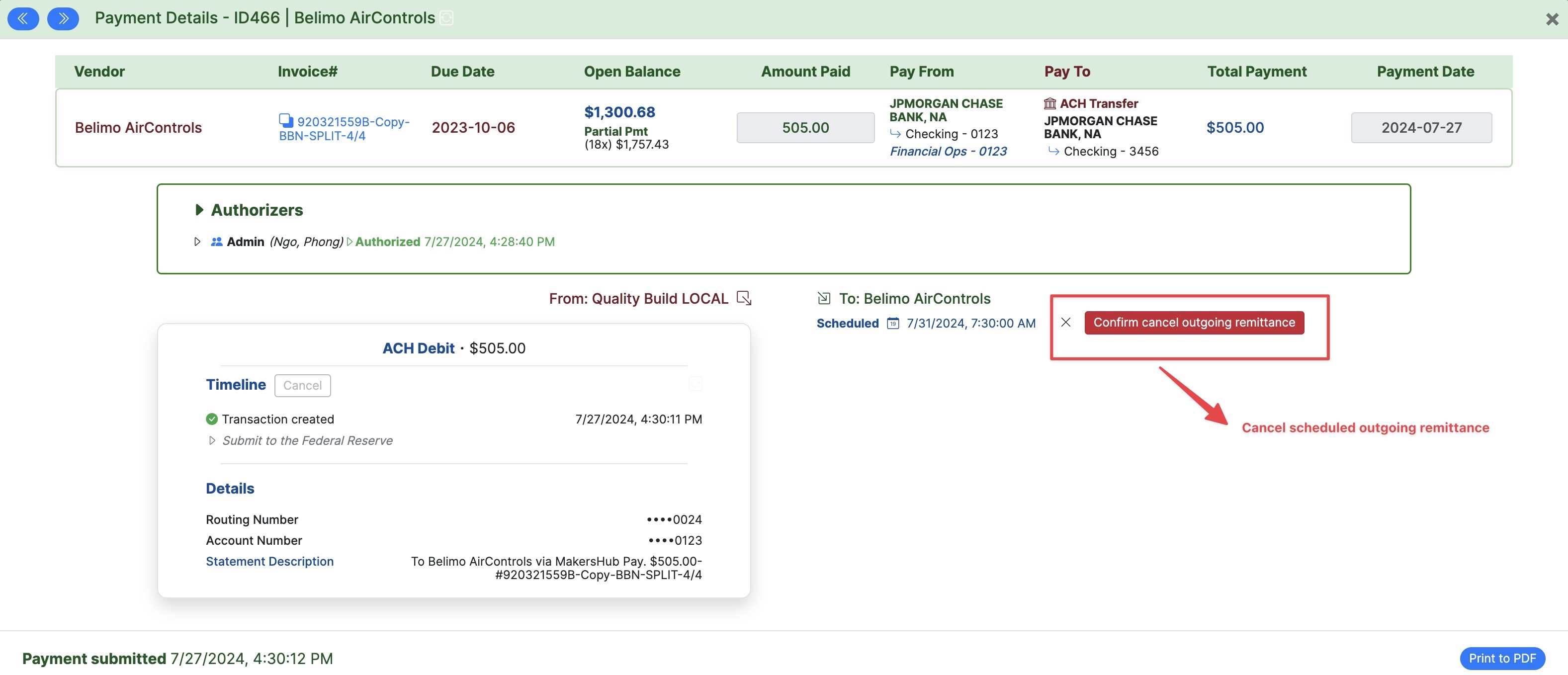Click the faint refresh icon right of Timeline

click(695, 383)
